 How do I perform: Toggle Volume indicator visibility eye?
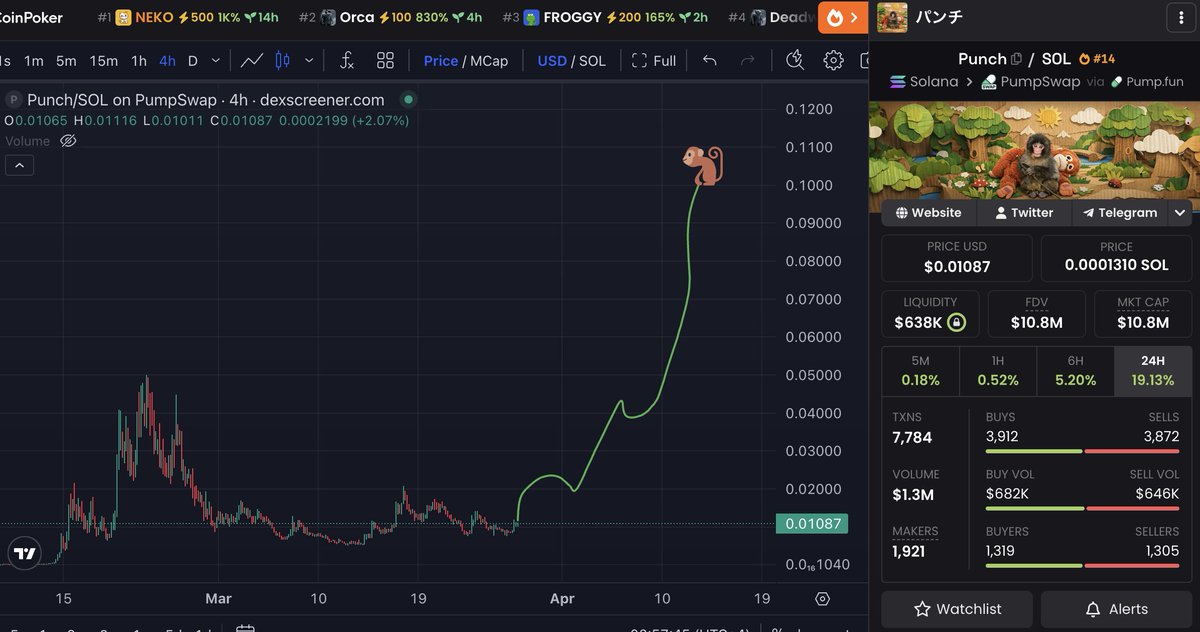coord(68,141)
